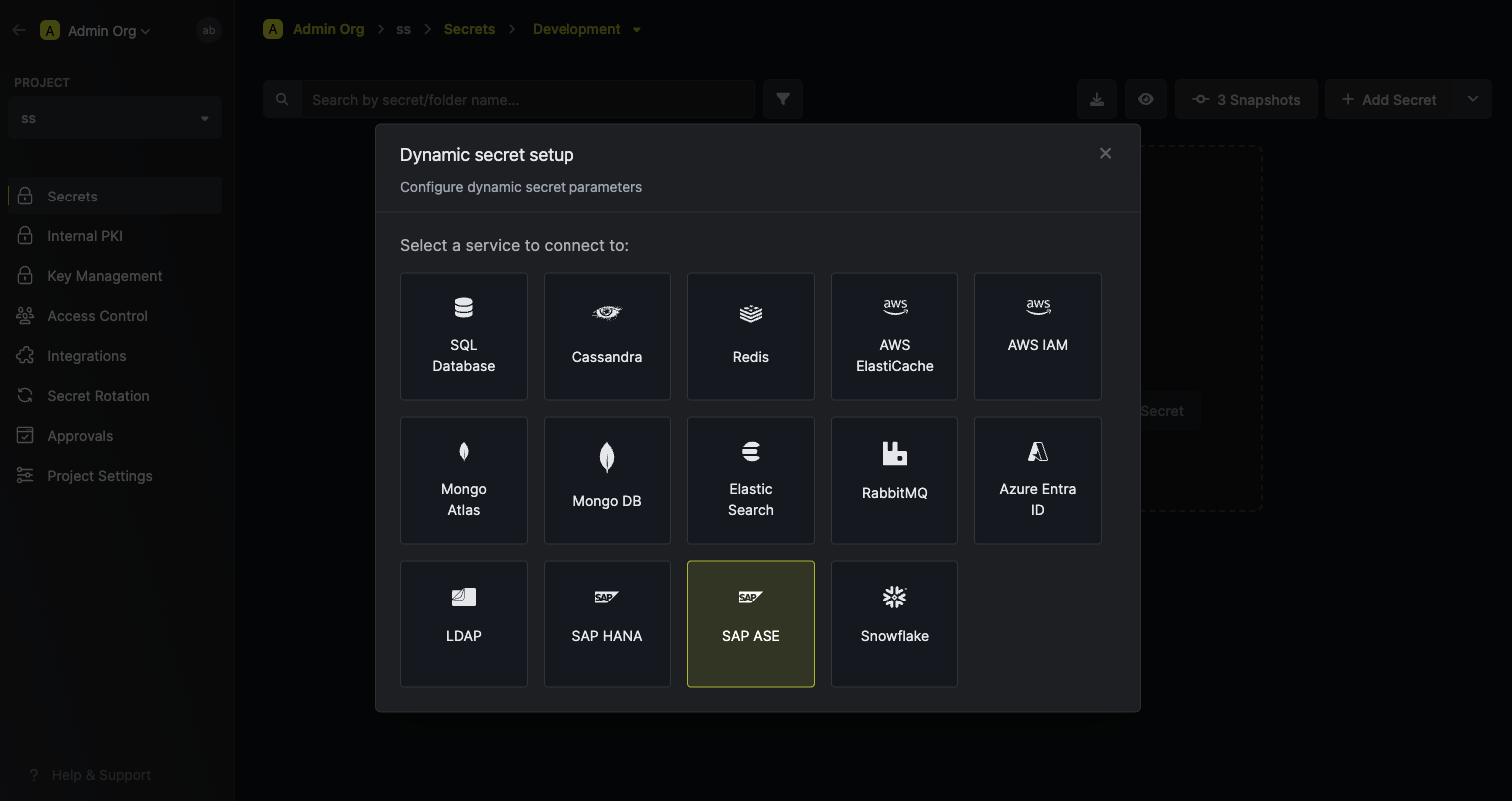Screen dimensions: 1512x801
Task: Click the download secrets icon
Action: (1097, 99)
